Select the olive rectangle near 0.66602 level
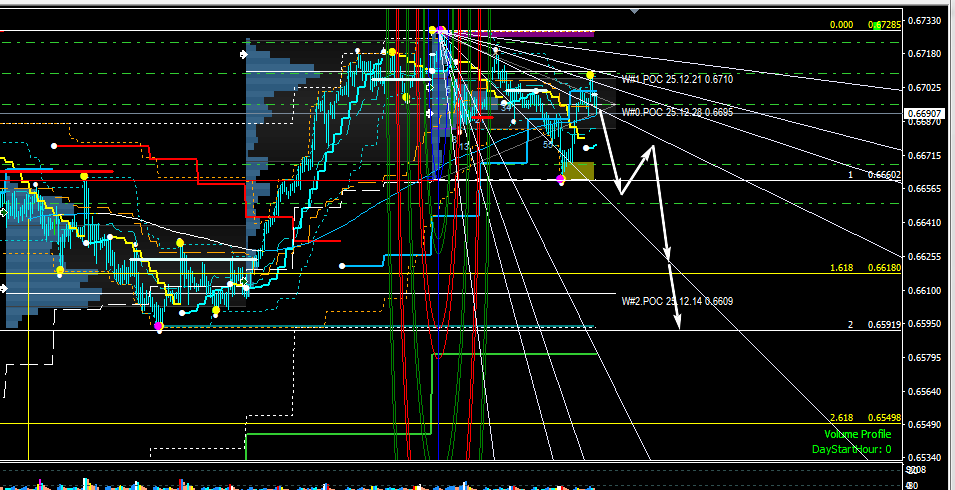 578,171
